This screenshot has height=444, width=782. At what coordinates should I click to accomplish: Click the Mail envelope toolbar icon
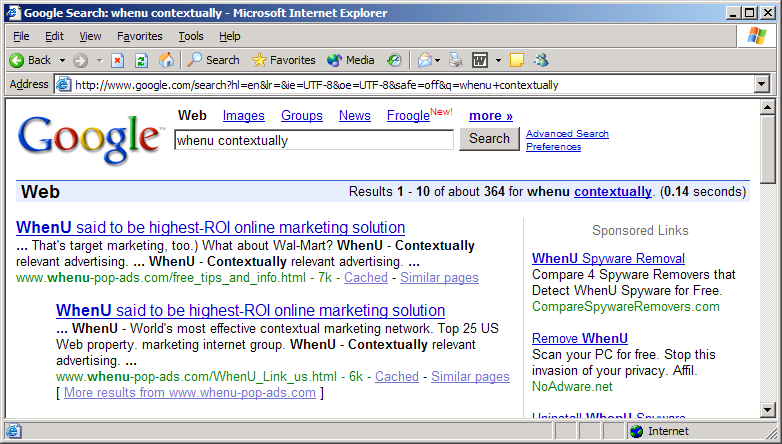(424, 60)
